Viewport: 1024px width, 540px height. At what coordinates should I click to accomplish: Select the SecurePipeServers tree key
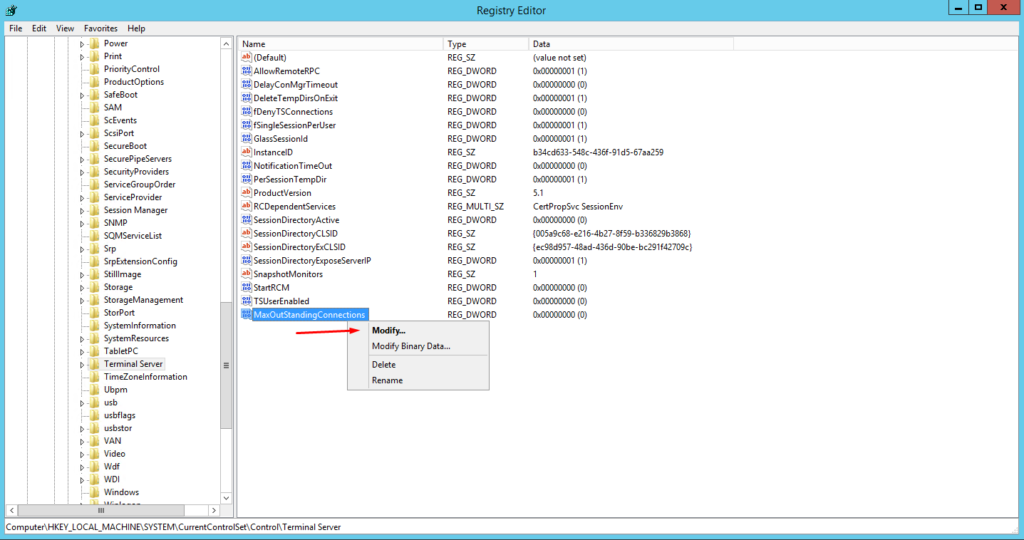[x=137, y=159]
